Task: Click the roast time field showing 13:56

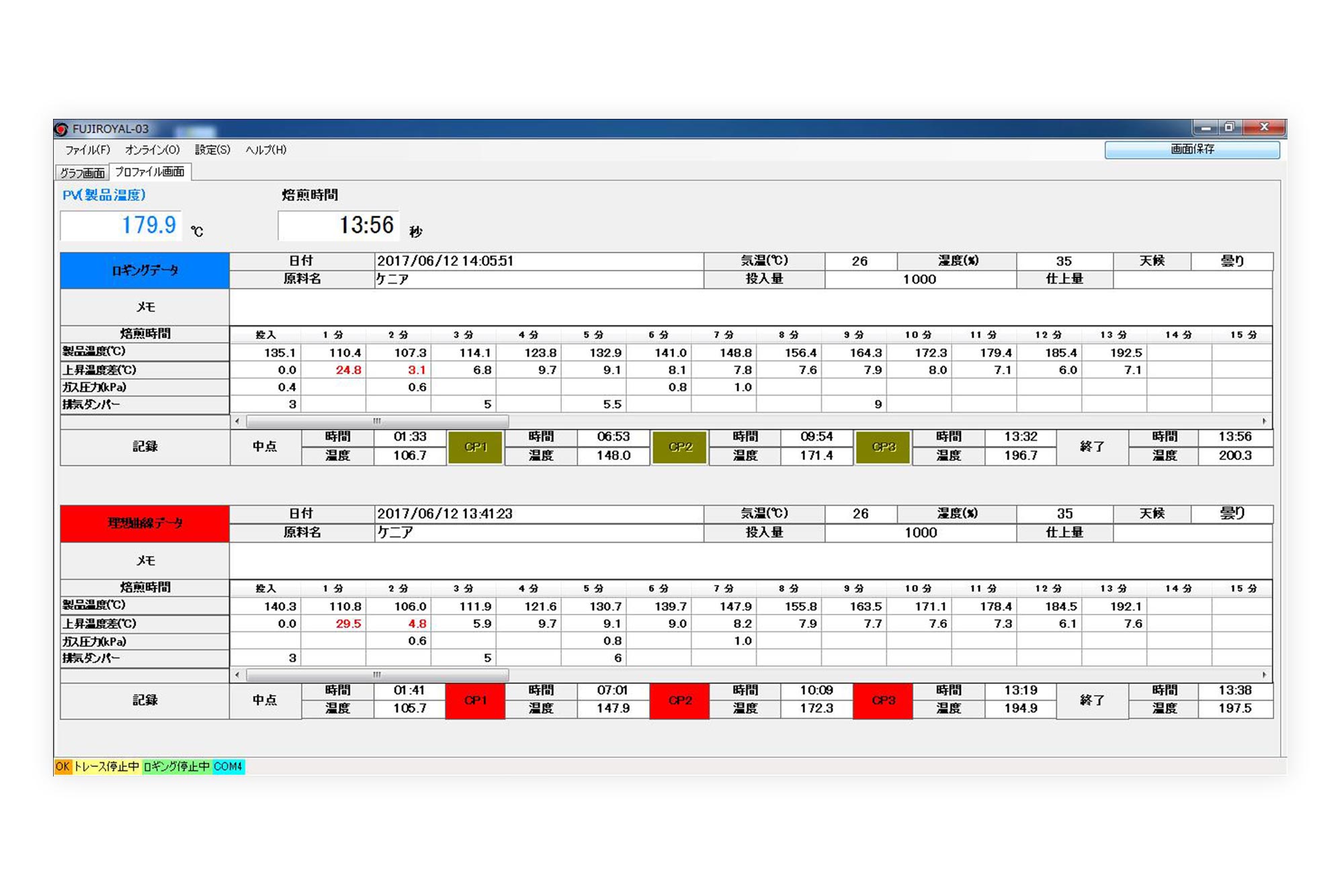Action: tap(339, 225)
